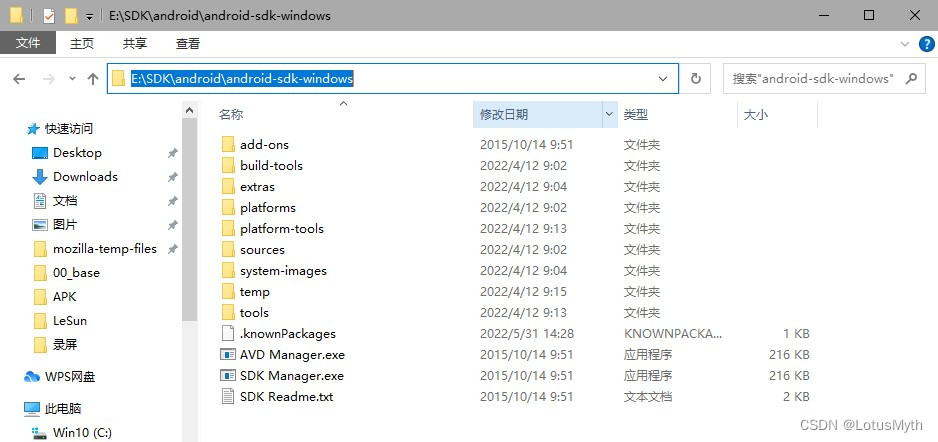Open the 修改日期 column filter dropdown
The image size is (938, 442).
(610, 114)
